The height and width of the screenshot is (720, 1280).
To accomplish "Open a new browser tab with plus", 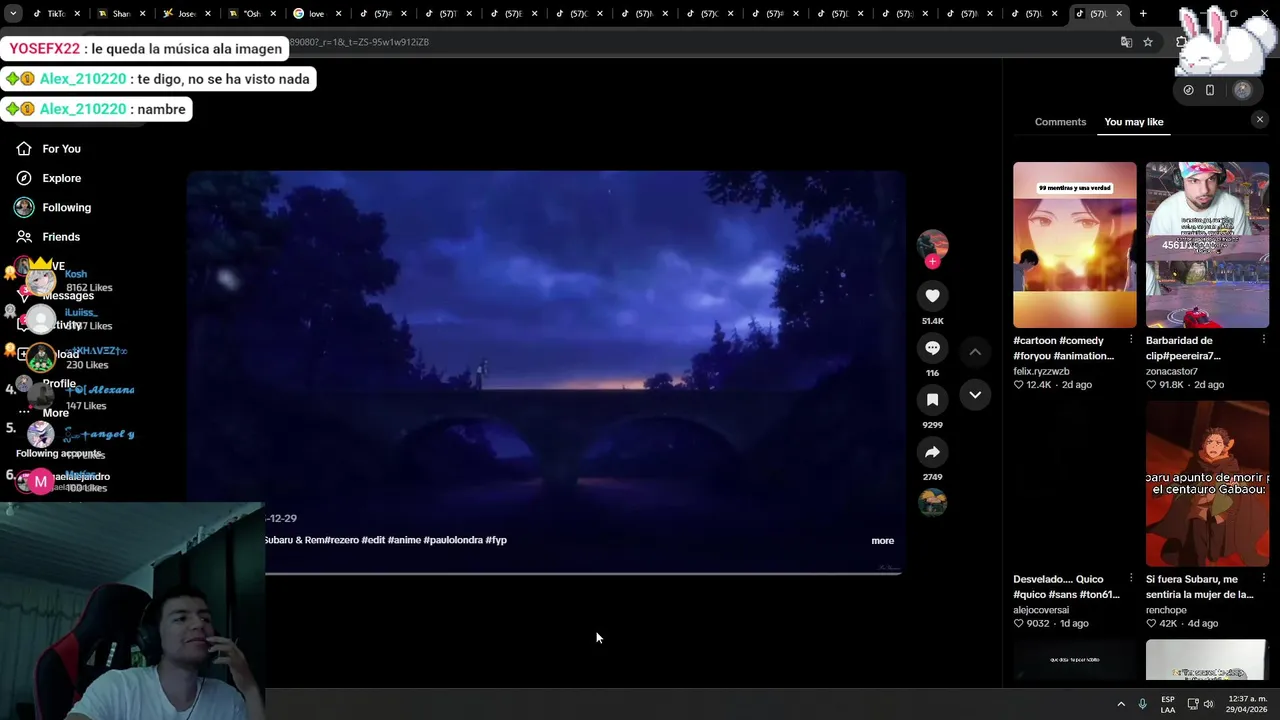I will pyautogui.click(x=1143, y=14).
